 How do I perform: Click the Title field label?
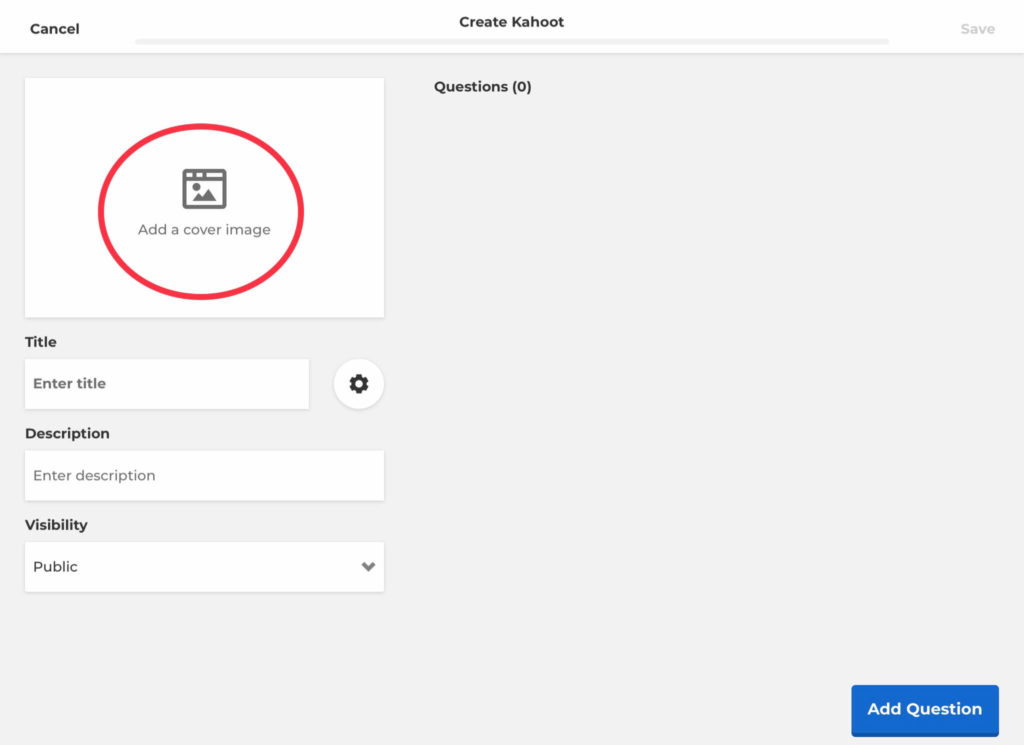[40, 342]
